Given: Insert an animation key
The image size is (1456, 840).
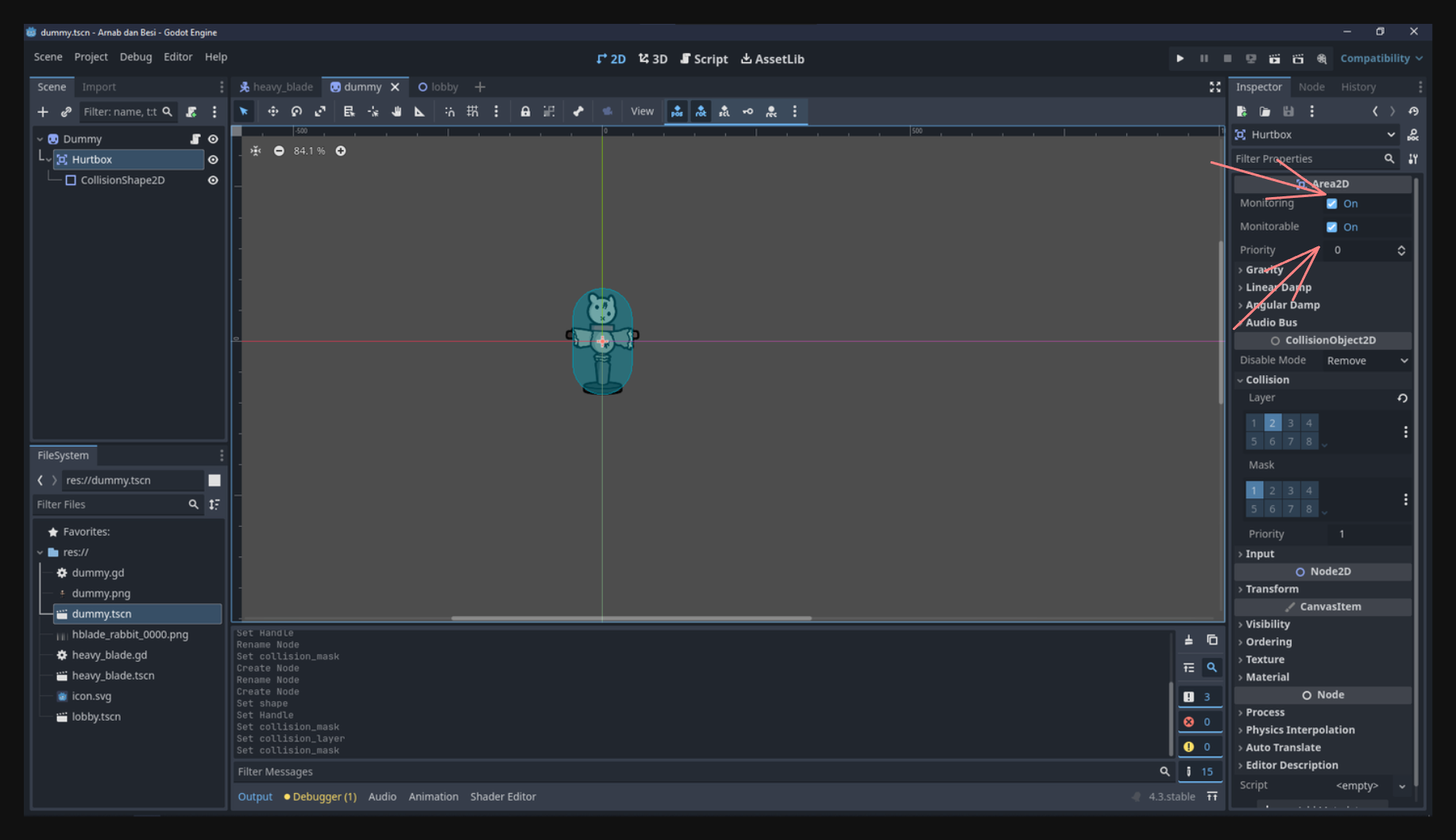Looking at the screenshot, I should (747, 111).
